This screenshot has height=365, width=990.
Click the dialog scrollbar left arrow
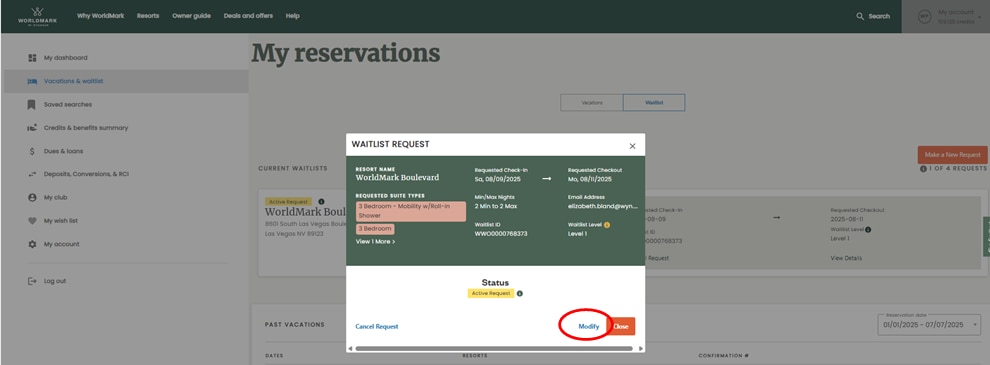(350, 348)
